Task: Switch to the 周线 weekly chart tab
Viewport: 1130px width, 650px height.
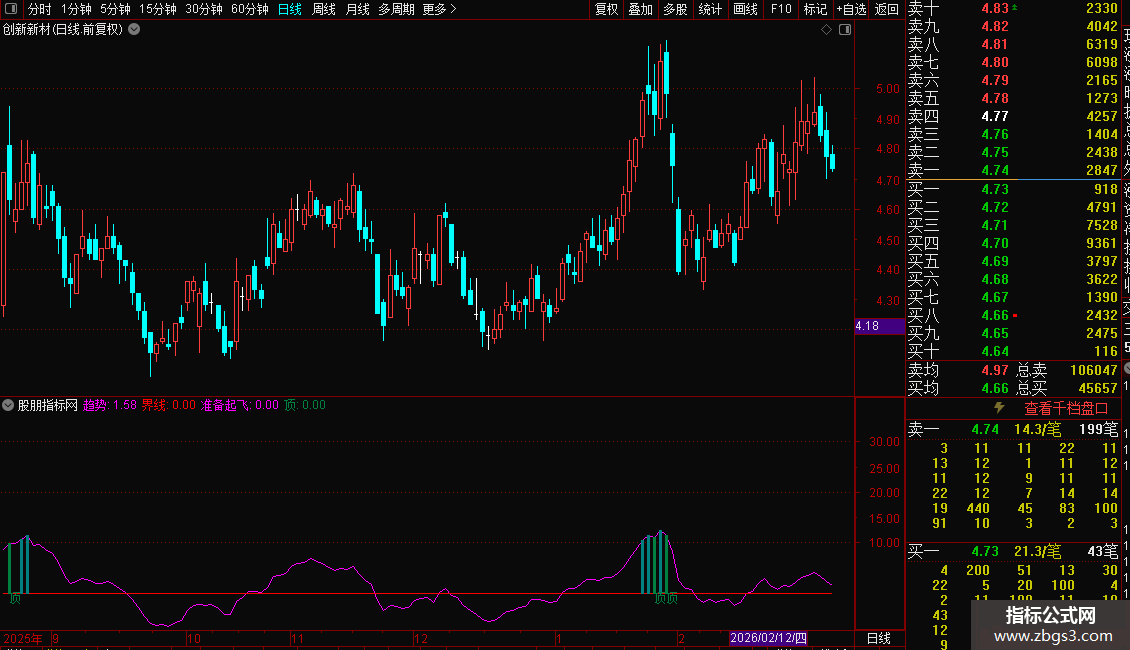Action: tap(324, 9)
